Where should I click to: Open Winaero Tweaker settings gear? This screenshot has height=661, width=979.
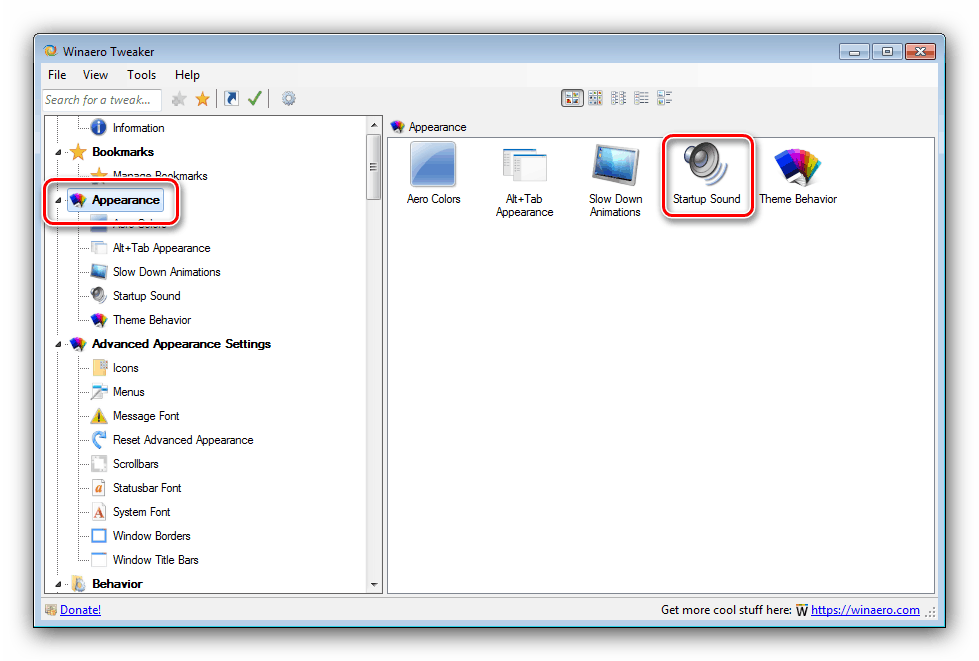(x=286, y=98)
